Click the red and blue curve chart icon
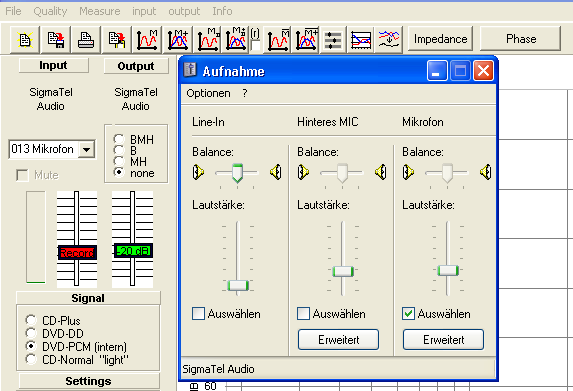 361,39
